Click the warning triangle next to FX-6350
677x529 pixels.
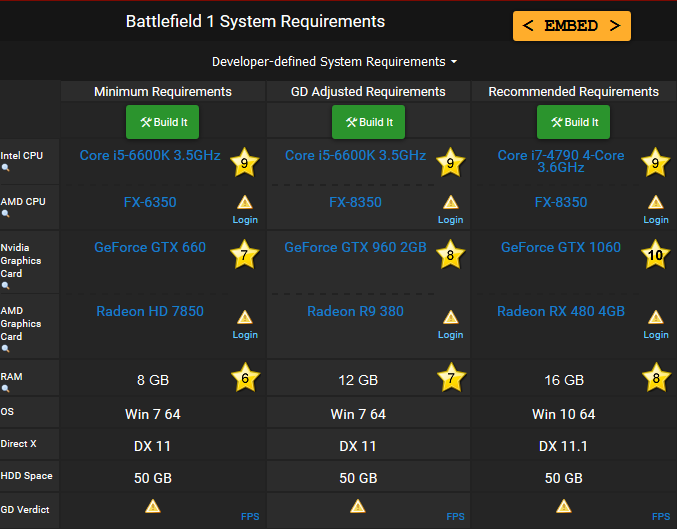pyautogui.click(x=245, y=202)
